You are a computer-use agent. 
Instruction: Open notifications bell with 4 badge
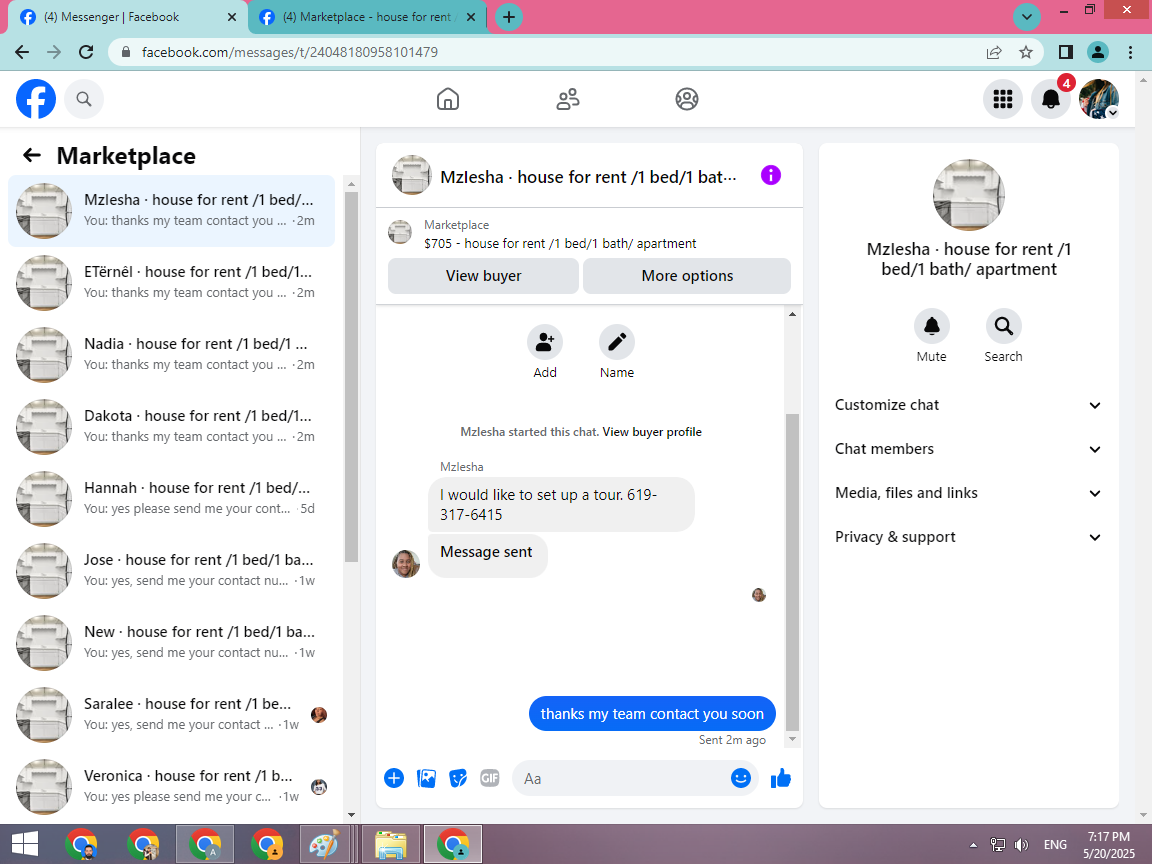(1051, 99)
